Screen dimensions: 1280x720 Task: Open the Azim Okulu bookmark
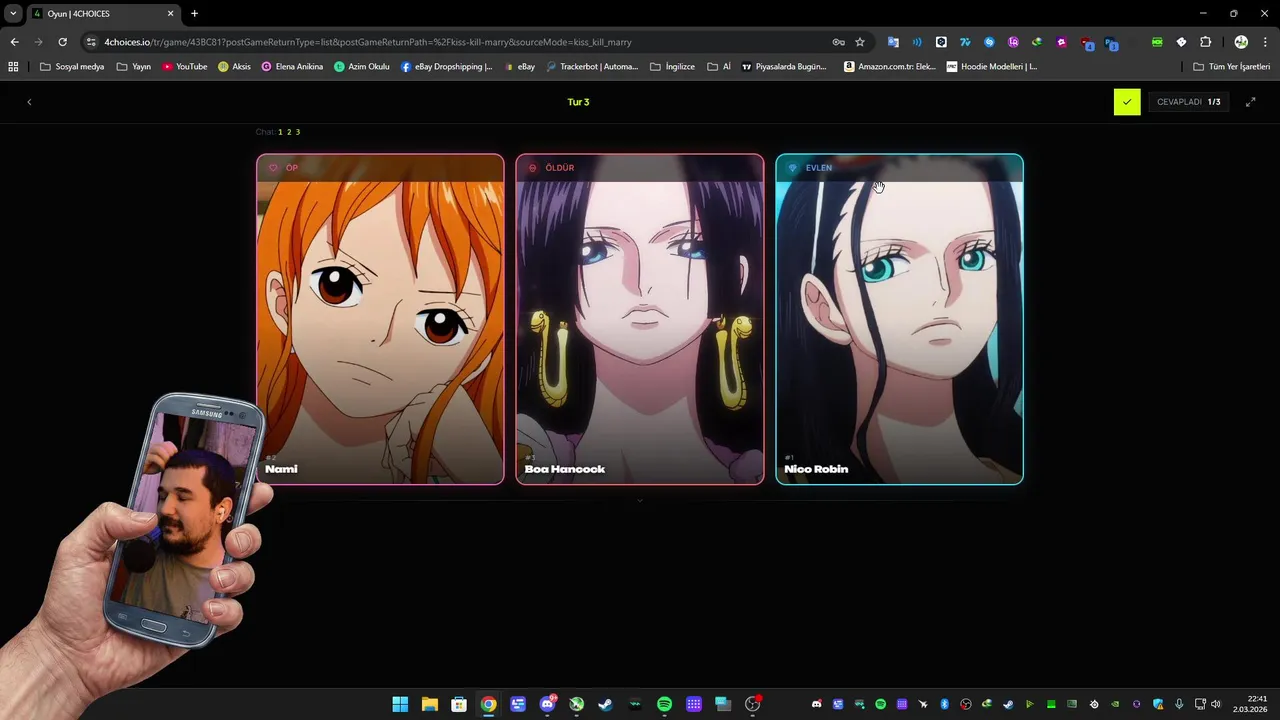pos(362,67)
